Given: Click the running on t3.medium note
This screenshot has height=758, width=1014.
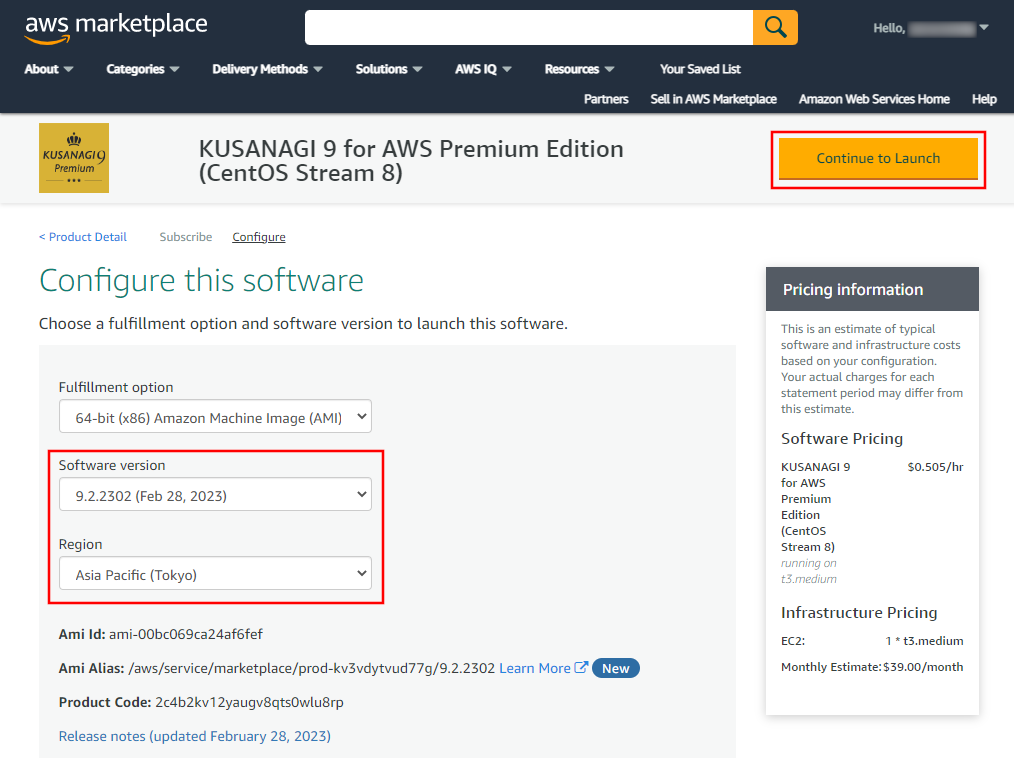Looking at the screenshot, I should pyautogui.click(x=809, y=571).
